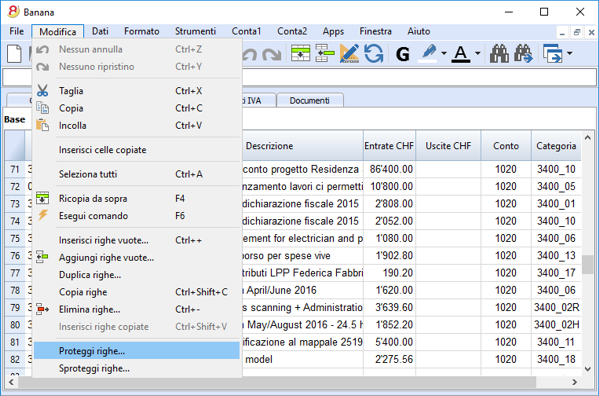Open the File menu
This screenshot has width=599, height=396.
point(16,31)
